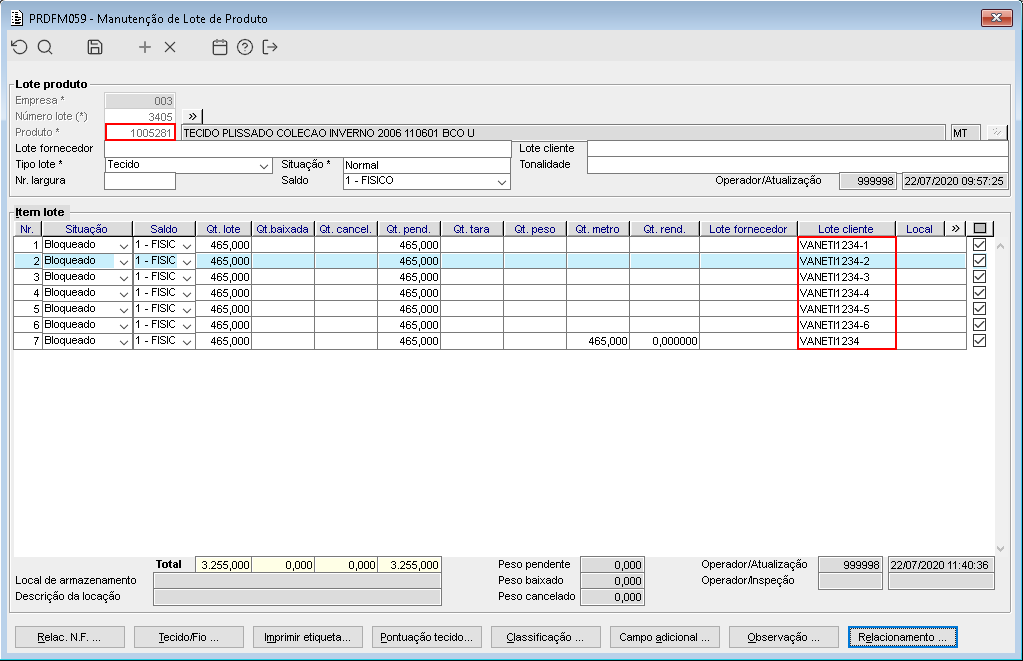Open the Relacionamento ... button
This screenshot has width=1023, height=661.
coord(903,637)
